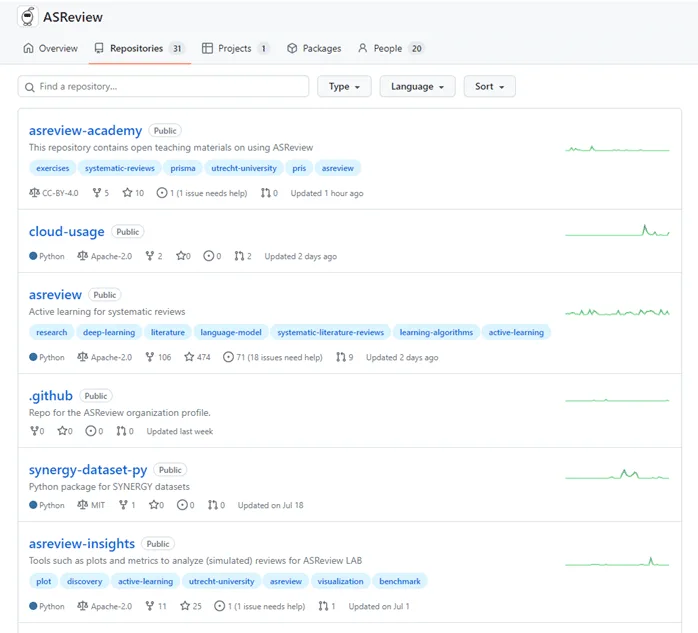Select the exercises topic tag
The height and width of the screenshot is (633, 698).
click(x=53, y=168)
